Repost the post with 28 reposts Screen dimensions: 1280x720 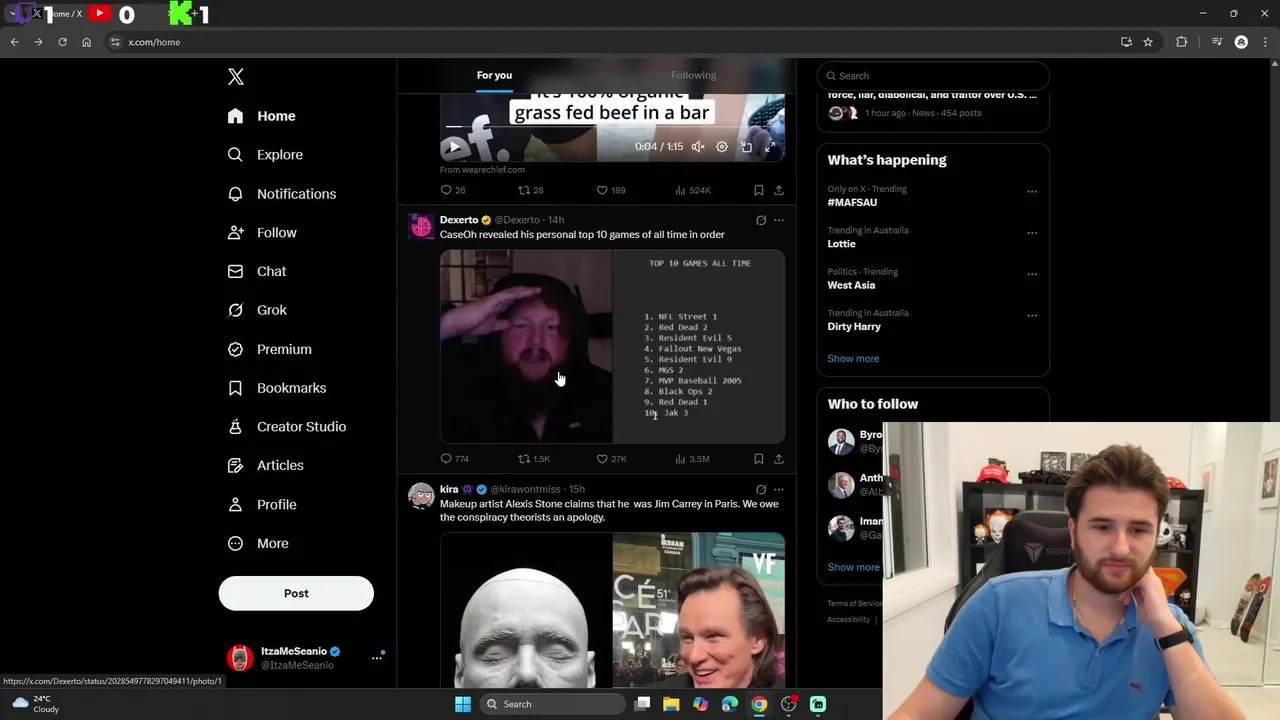point(531,190)
